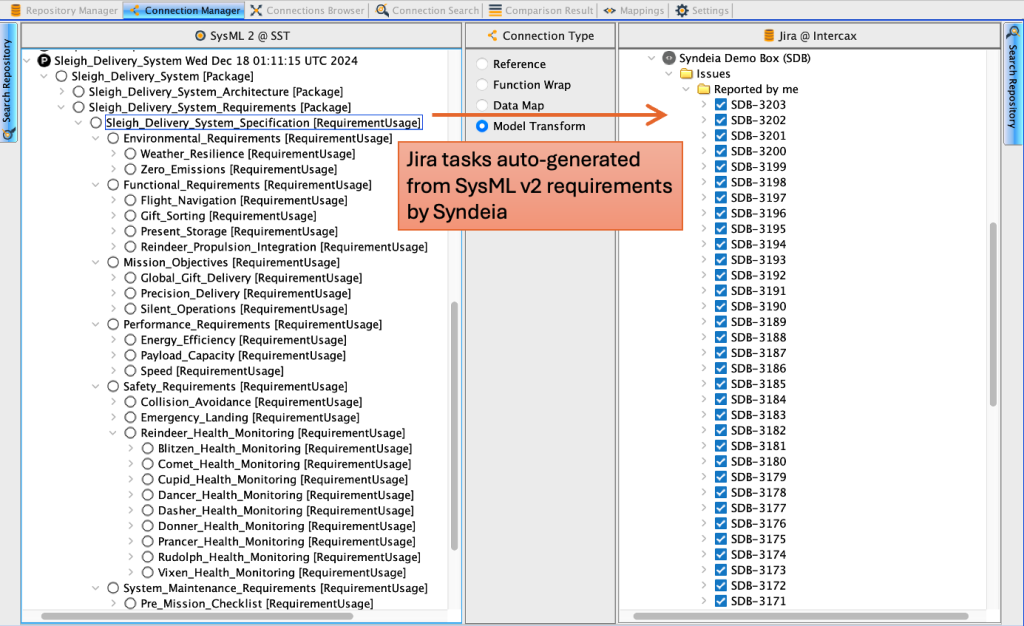The width and height of the screenshot is (1024, 626).
Task: Click the Issues folder icon
Action: (686, 74)
